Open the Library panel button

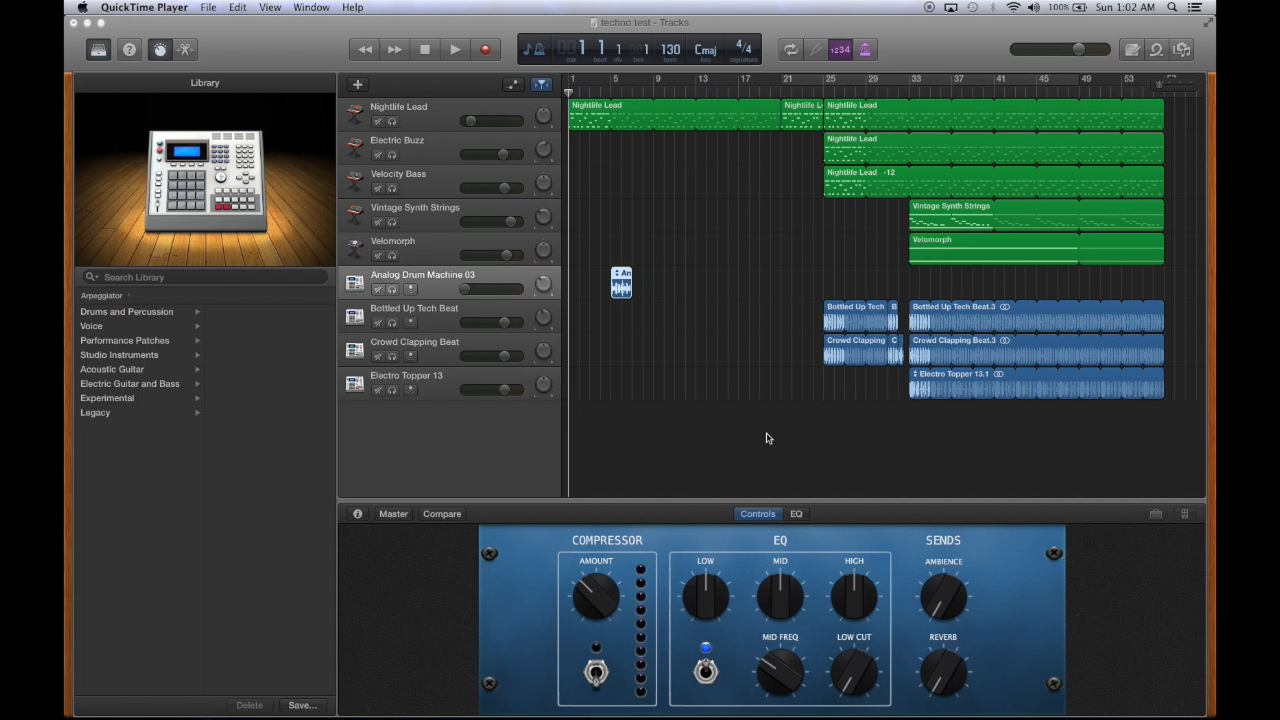[98, 50]
